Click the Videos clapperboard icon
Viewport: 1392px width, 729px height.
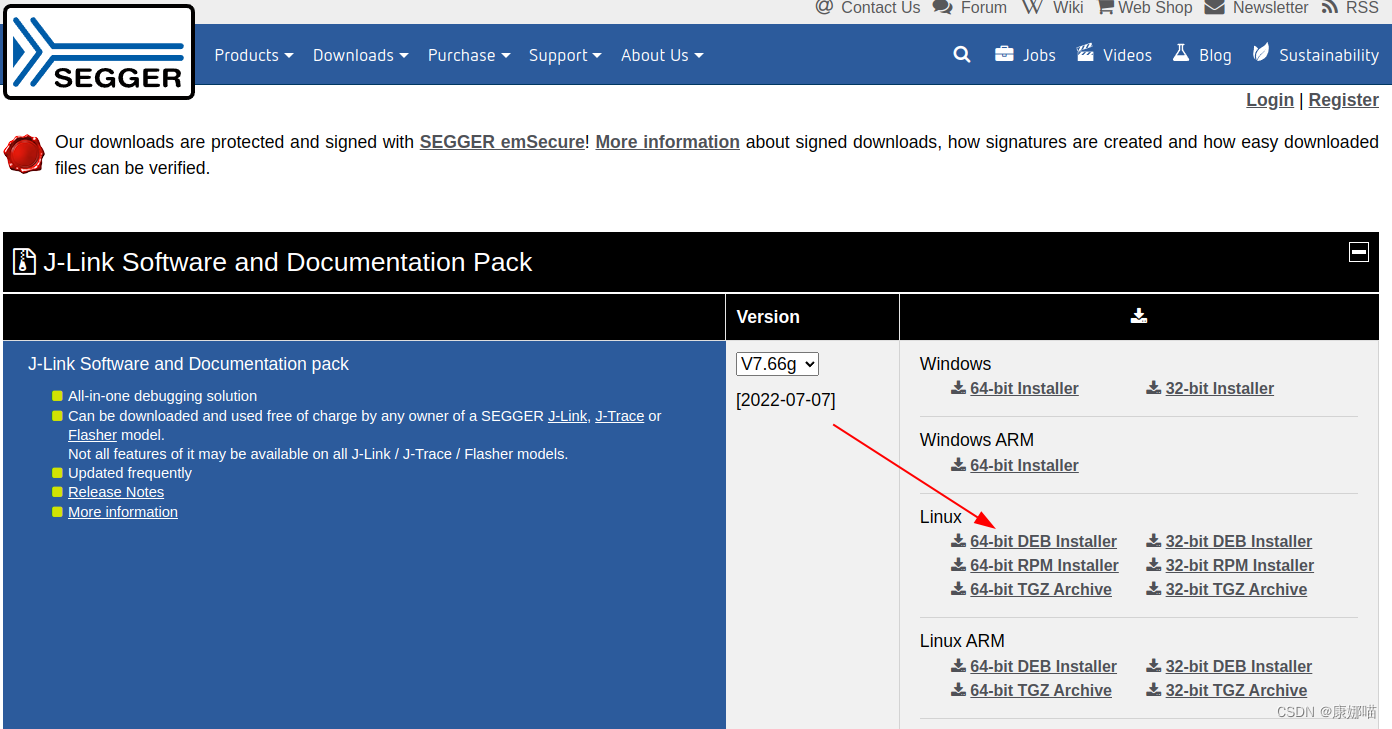pos(1085,54)
